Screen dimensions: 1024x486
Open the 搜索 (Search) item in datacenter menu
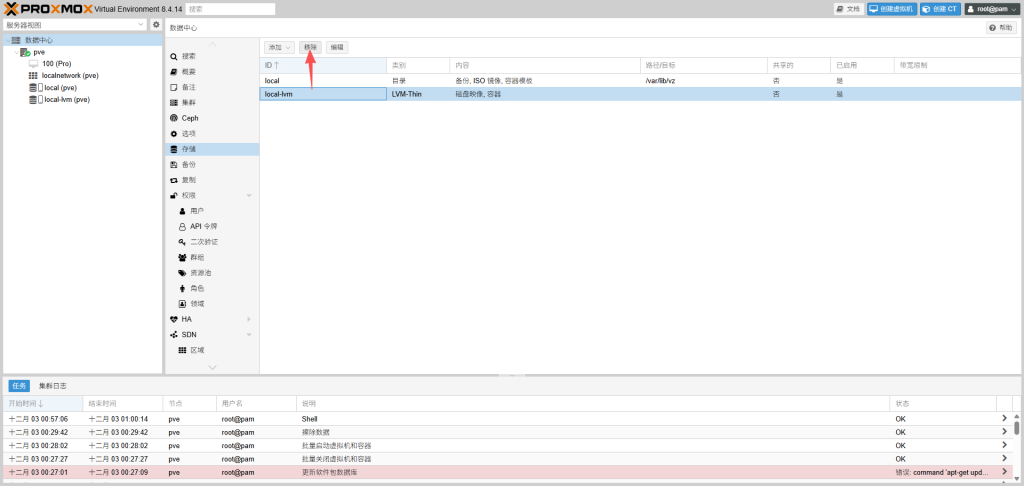coord(189,56)
